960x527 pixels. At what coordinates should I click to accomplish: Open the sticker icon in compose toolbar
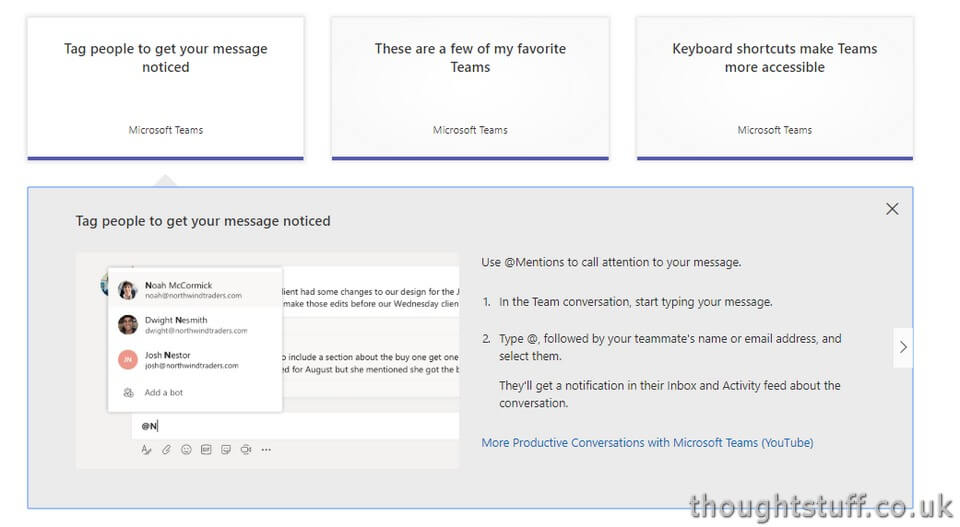[x=226, y=450]
